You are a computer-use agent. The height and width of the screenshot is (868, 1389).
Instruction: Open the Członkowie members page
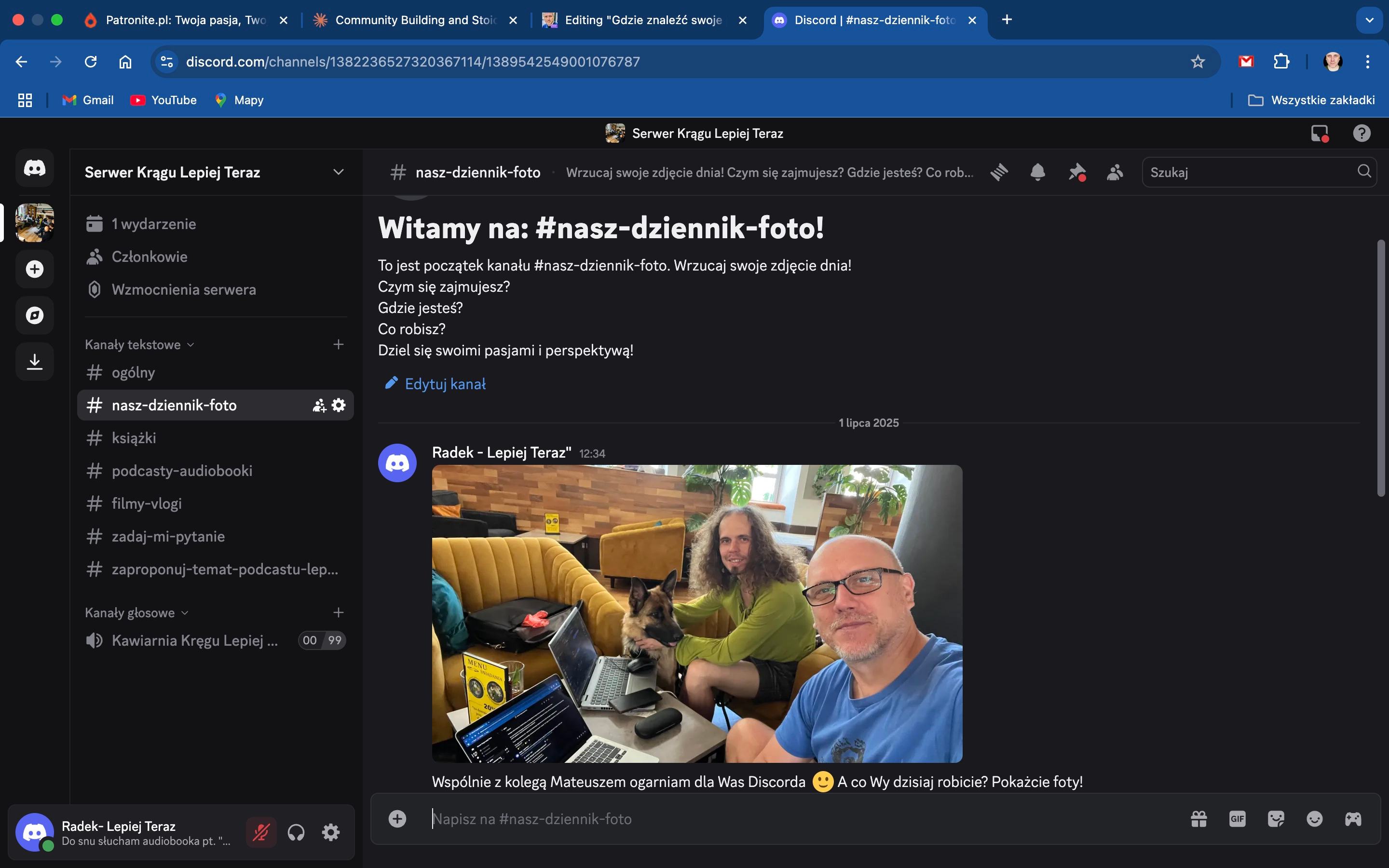coord(149,257)
